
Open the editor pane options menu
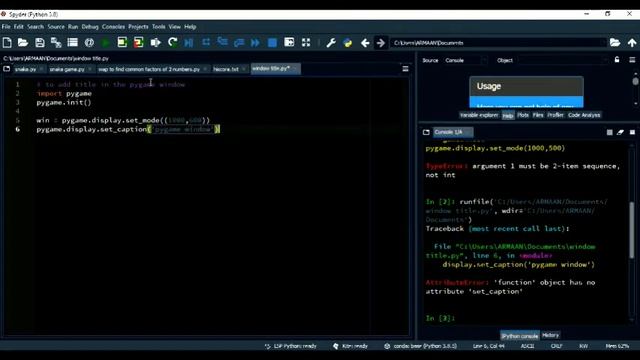tap(405, 69)
